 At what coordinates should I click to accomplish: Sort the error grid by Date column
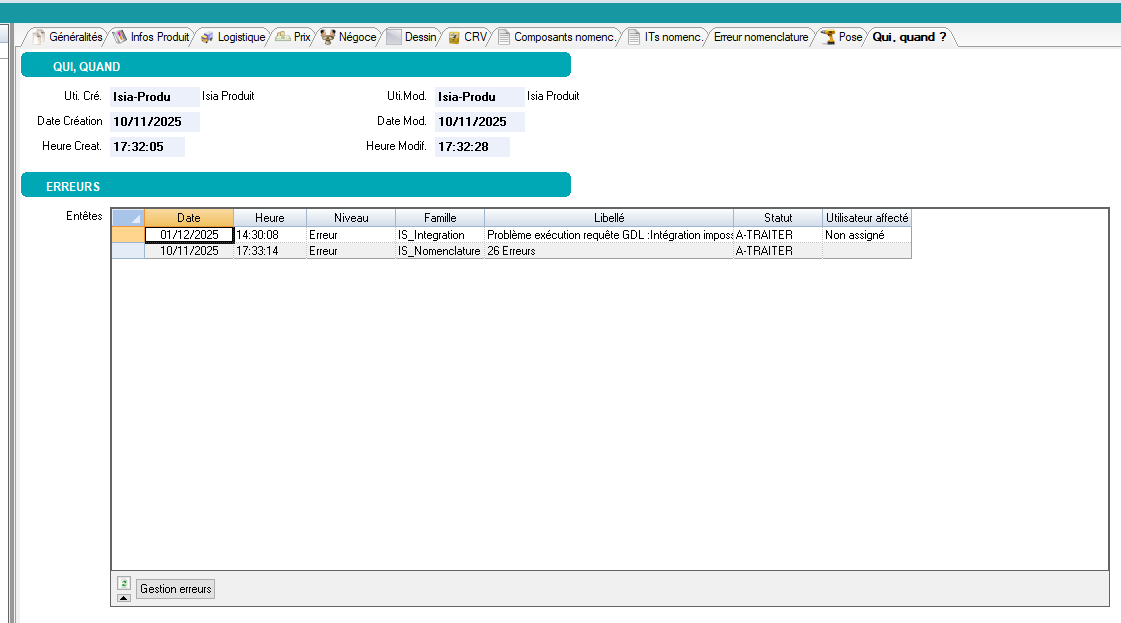click(x=188, y=218)
